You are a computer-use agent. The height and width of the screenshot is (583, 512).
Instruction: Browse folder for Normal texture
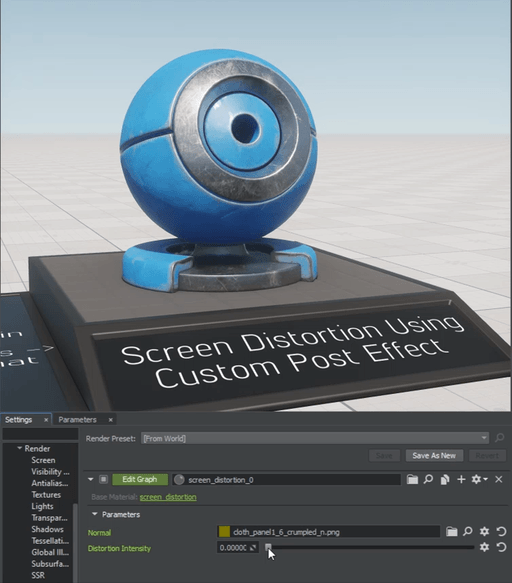451,532
